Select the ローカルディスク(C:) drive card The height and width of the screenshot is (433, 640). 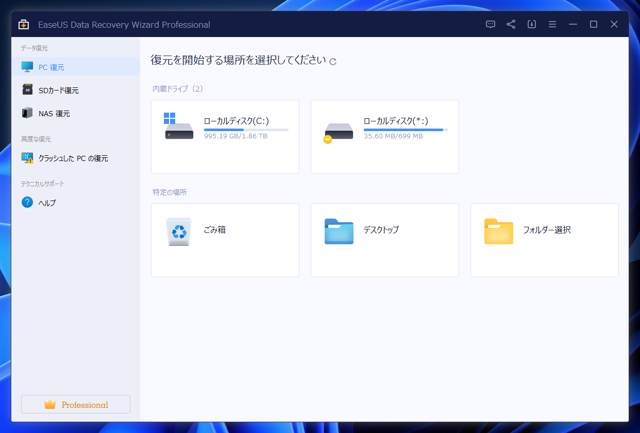pyautogui.click(x=225, y=137)
